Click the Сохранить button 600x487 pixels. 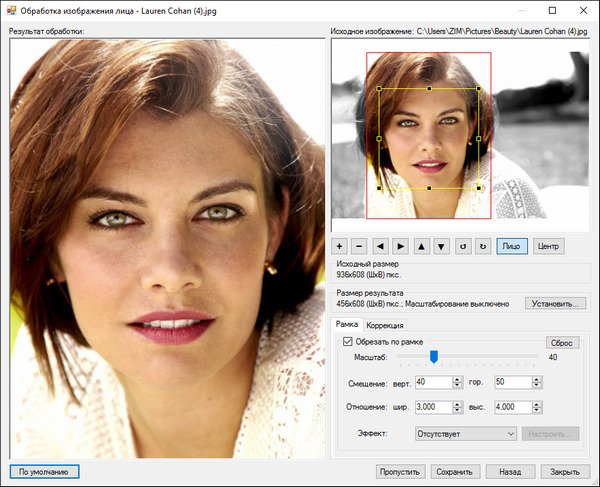point(455,472)
